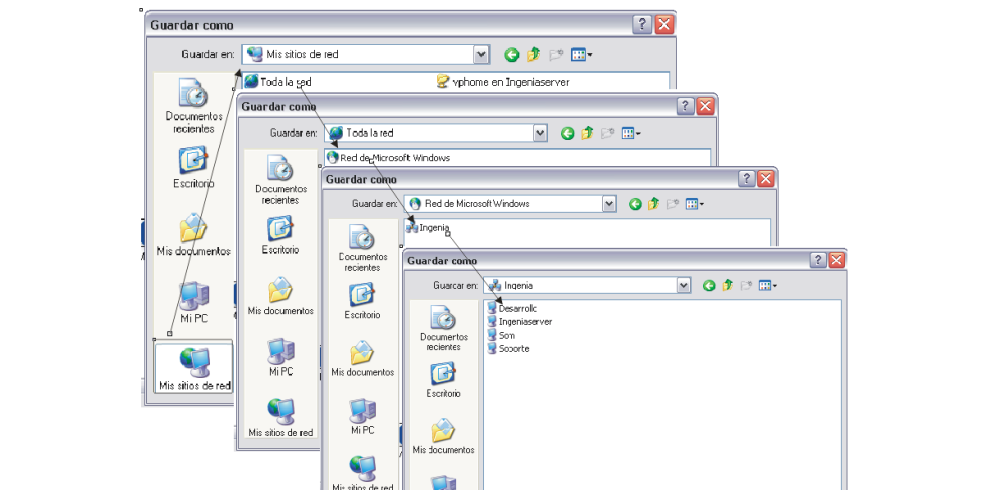Select Escritorio in Red de Microsoft Windows window
The width and height of the screenshot is (991, 490).
(362, 300)
